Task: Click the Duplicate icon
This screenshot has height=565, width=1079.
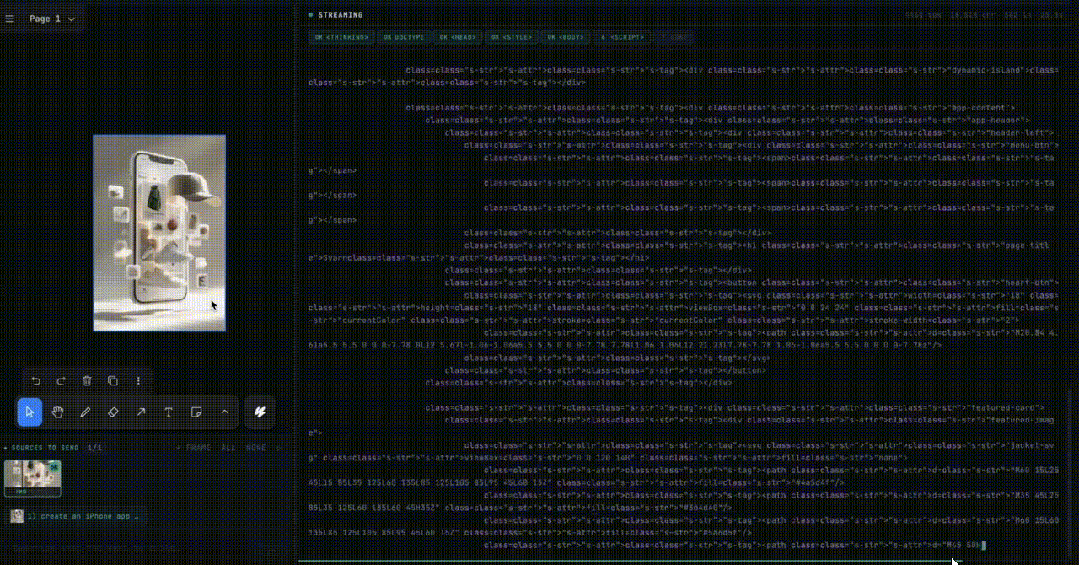Action: 112,381
